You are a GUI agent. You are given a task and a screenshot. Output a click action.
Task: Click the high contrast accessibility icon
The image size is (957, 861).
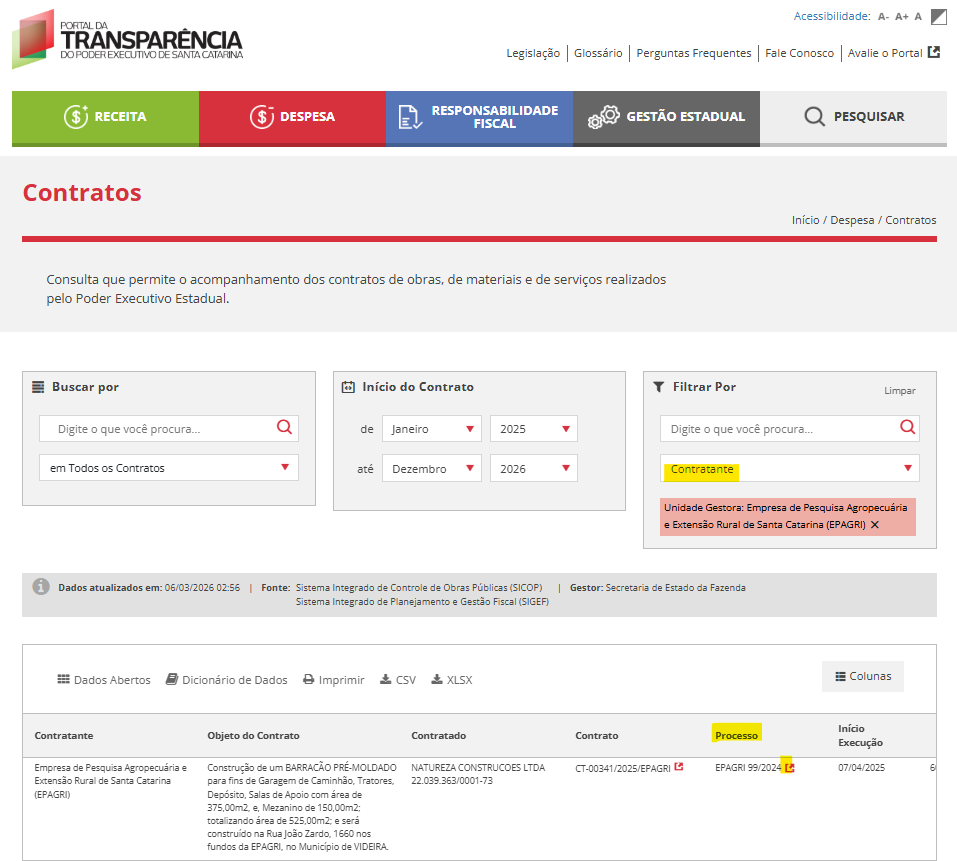938,16
